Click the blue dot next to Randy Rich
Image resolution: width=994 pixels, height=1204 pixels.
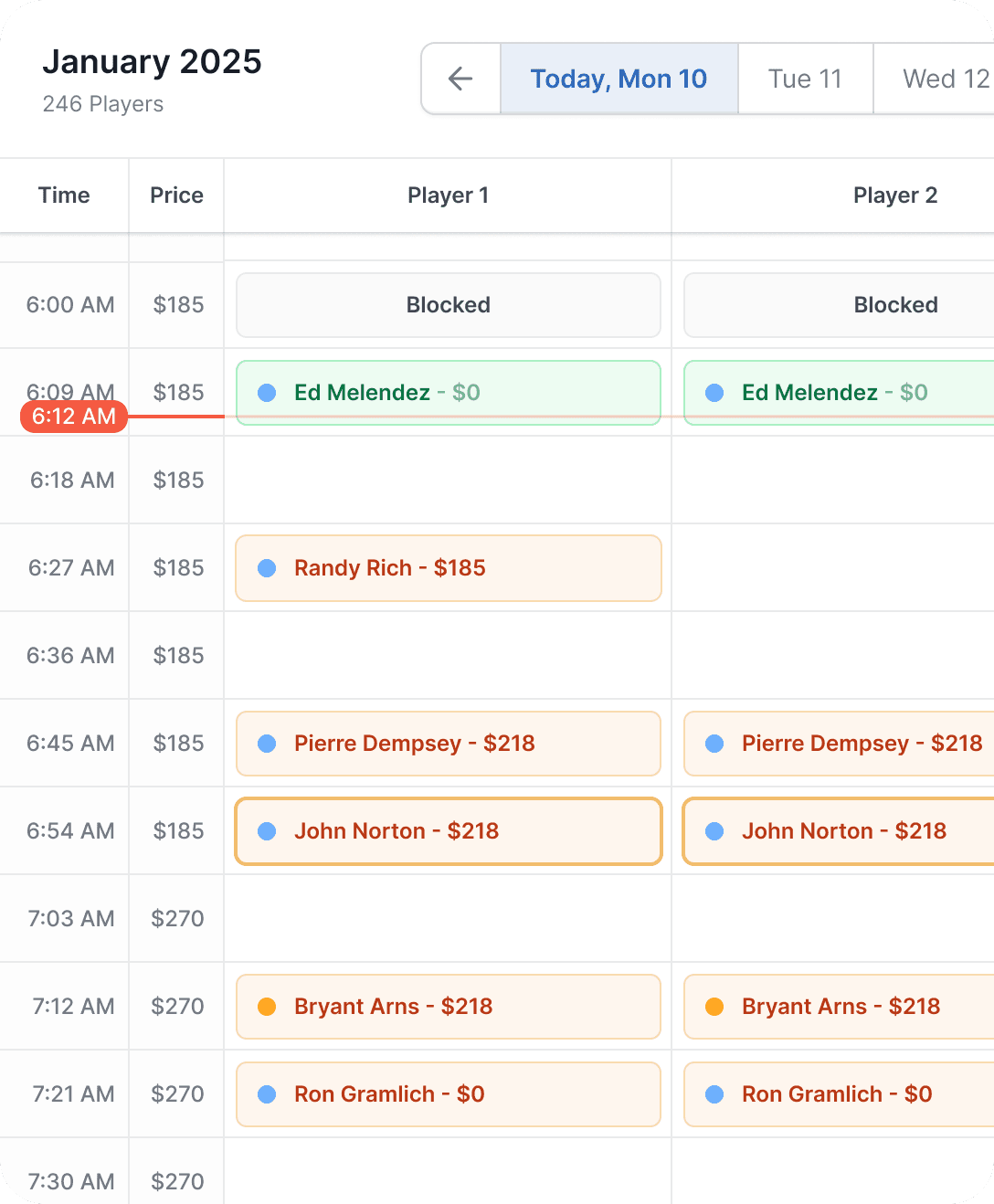click(x=267, y=568)
